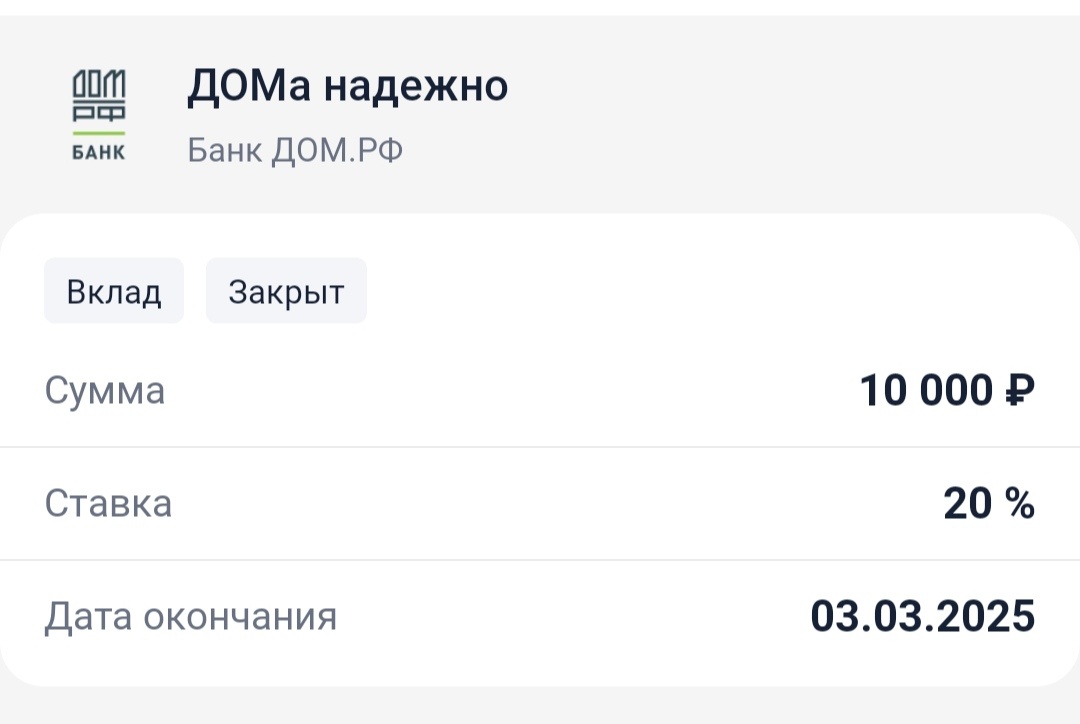
Task: Click the divider below the Ставка row
Action: (x=540, y=560)
